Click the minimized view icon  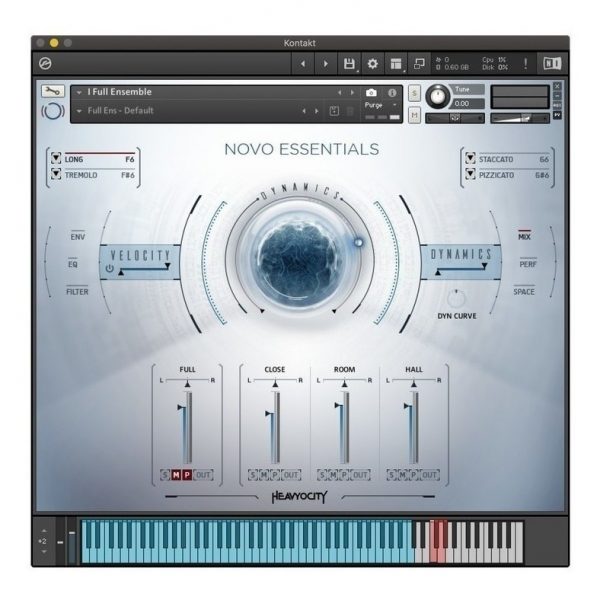(419, 64)
